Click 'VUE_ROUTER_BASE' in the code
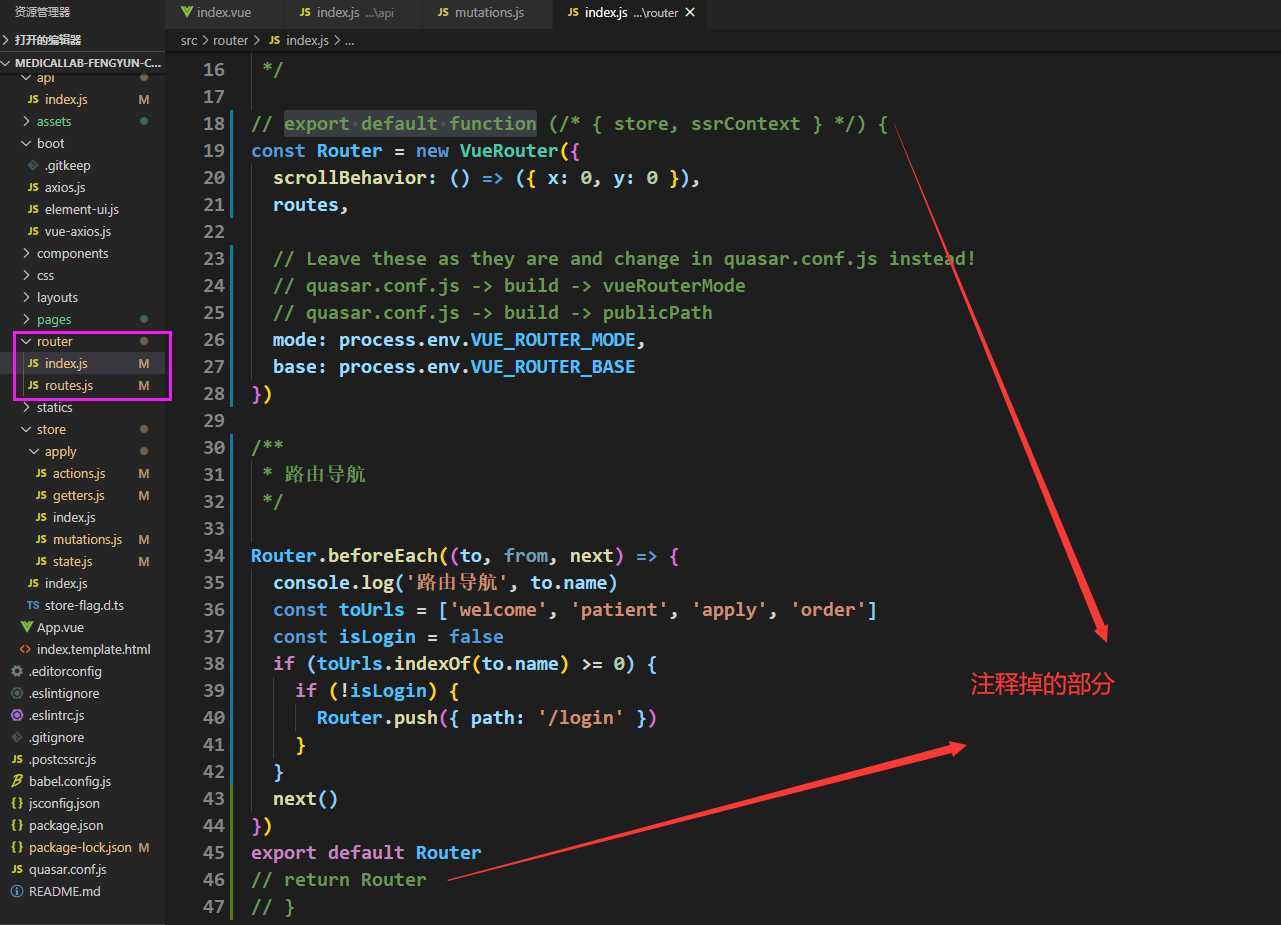1281x925 pixels. (x=553, y=366)
